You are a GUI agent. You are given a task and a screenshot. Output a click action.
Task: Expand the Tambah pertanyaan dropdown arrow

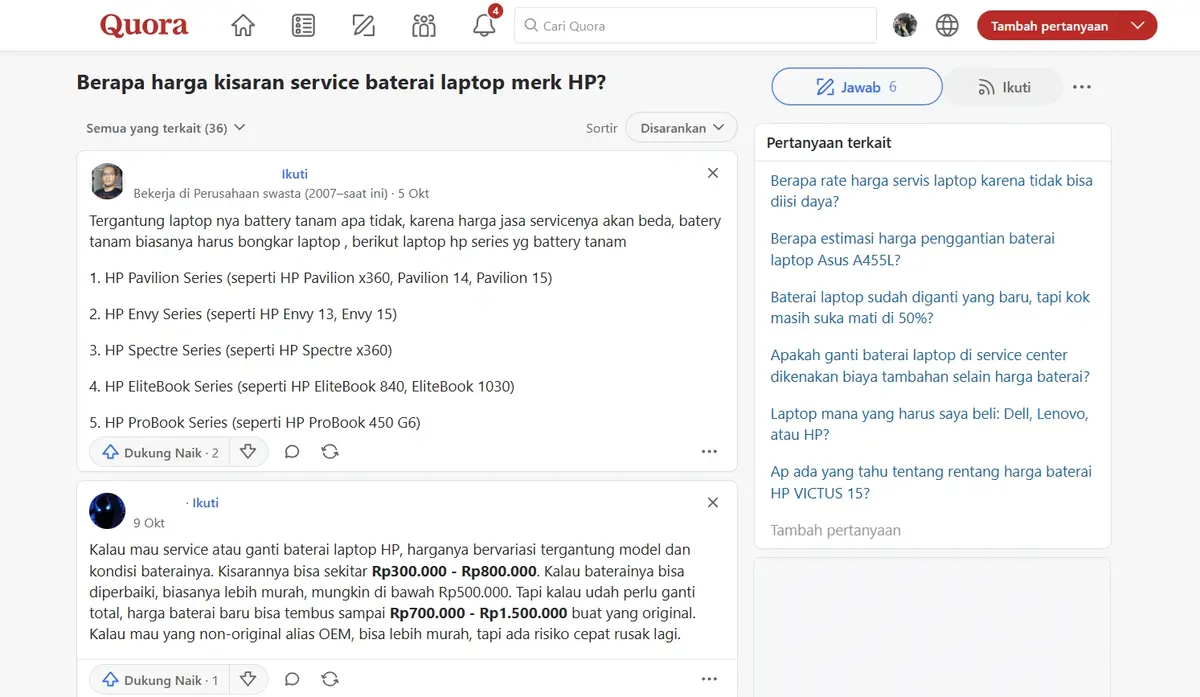(x=1136, y=26)
